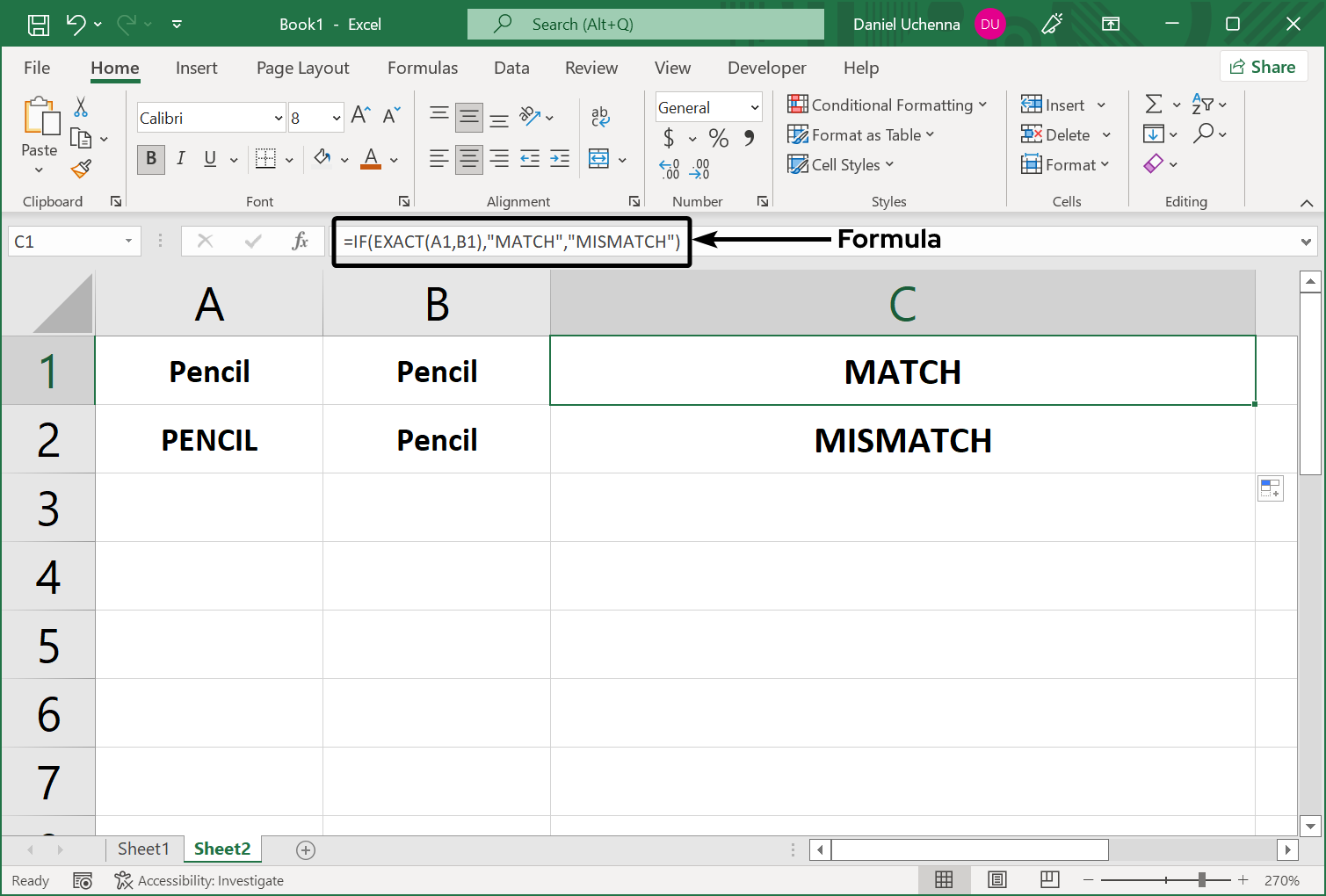Open the AutoSum function
Viewport: 1326px width, 896px height.
pyautogui.click(x=1154, y=104)
